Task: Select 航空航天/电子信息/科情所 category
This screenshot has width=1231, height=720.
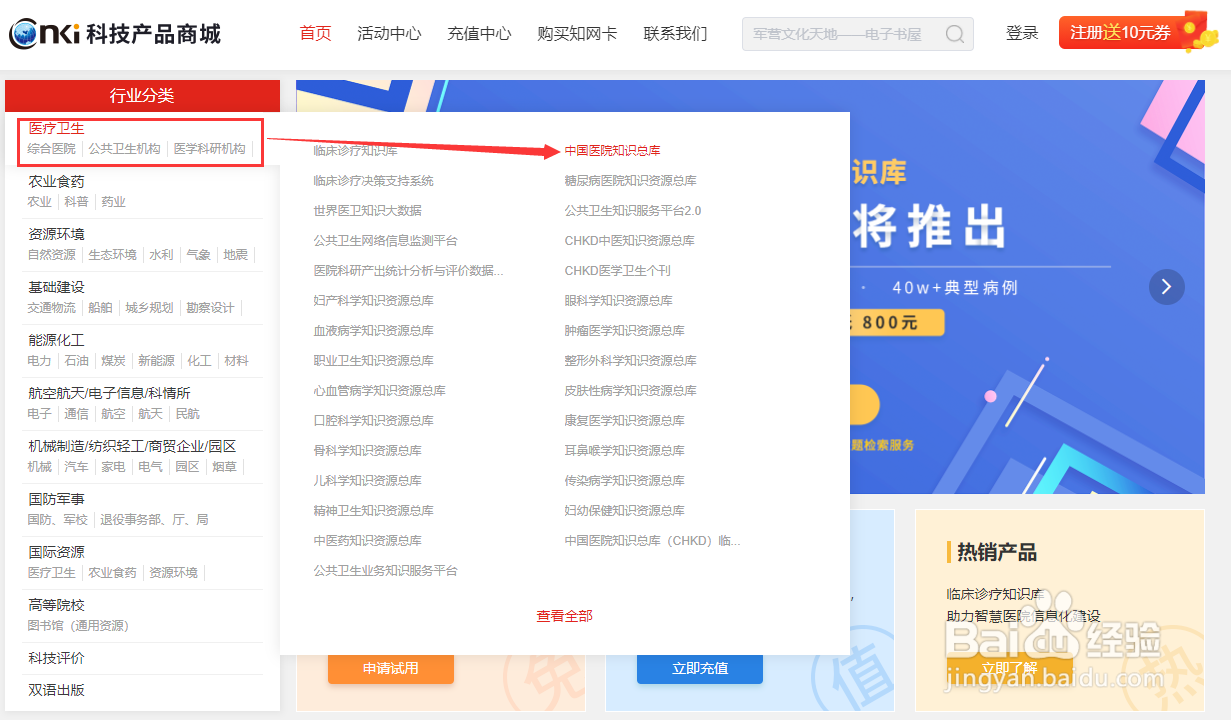Action: 109,393
